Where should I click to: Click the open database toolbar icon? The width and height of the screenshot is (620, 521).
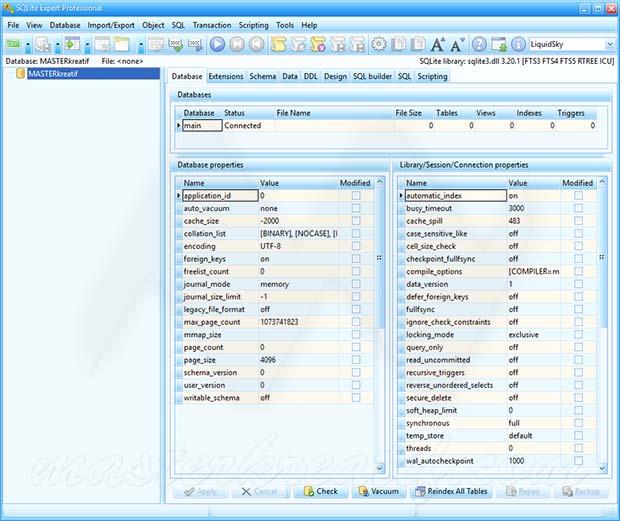click(x=42, y=44)
